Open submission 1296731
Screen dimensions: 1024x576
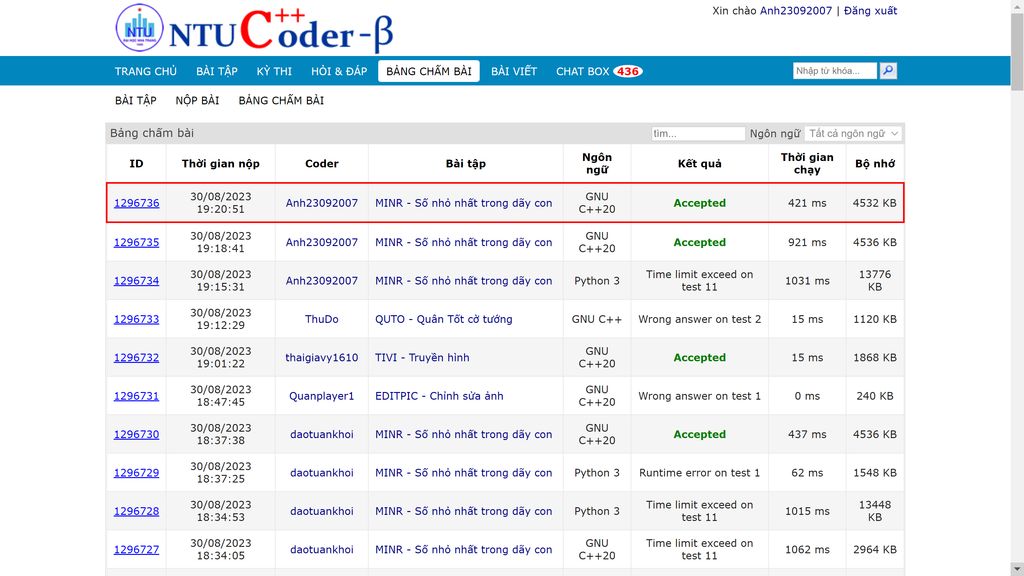(x=136, y=396)
